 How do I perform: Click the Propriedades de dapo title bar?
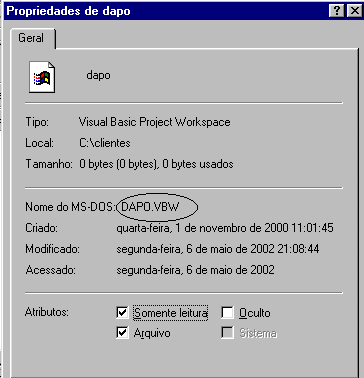click(x=167, y=11)
